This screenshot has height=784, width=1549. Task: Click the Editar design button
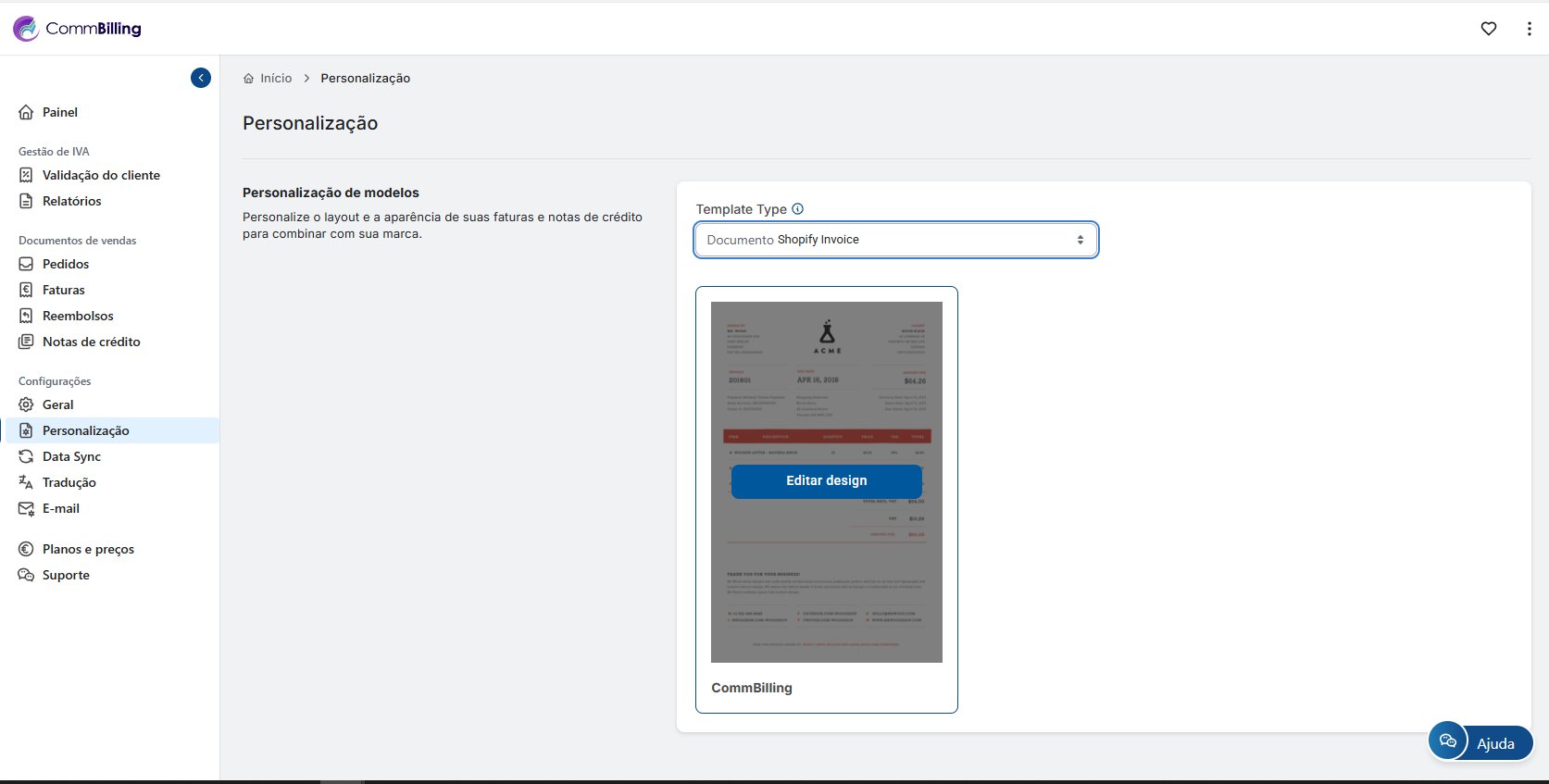pos(826,481)
